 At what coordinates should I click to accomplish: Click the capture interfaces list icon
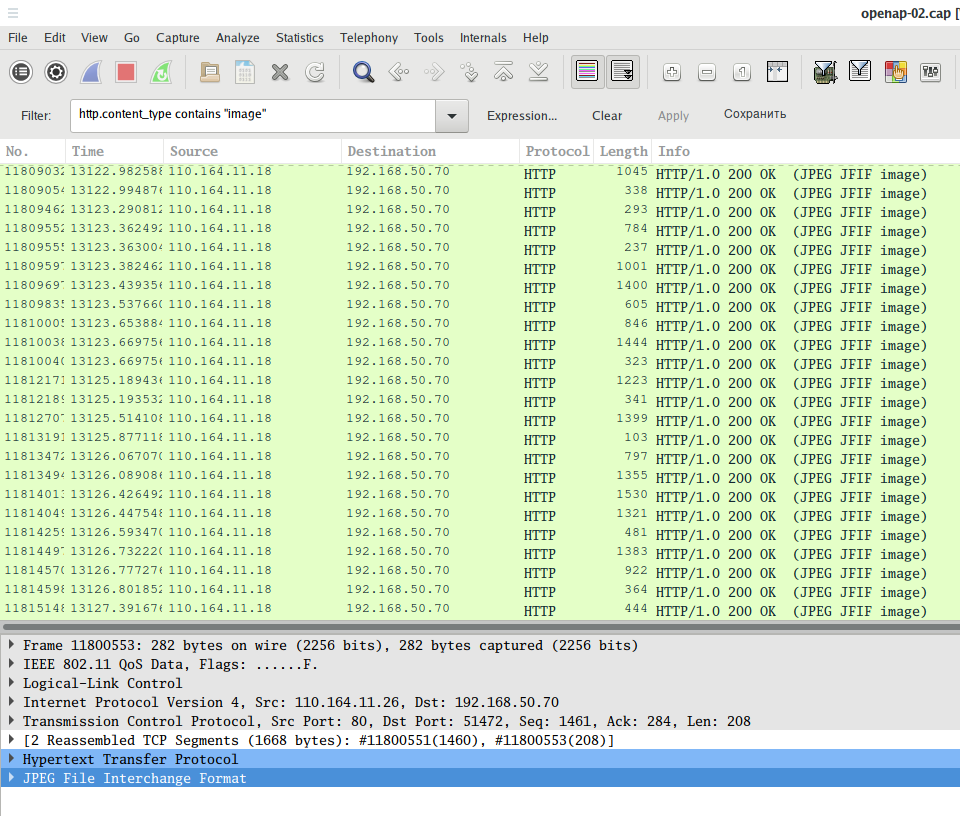[21, 72]
